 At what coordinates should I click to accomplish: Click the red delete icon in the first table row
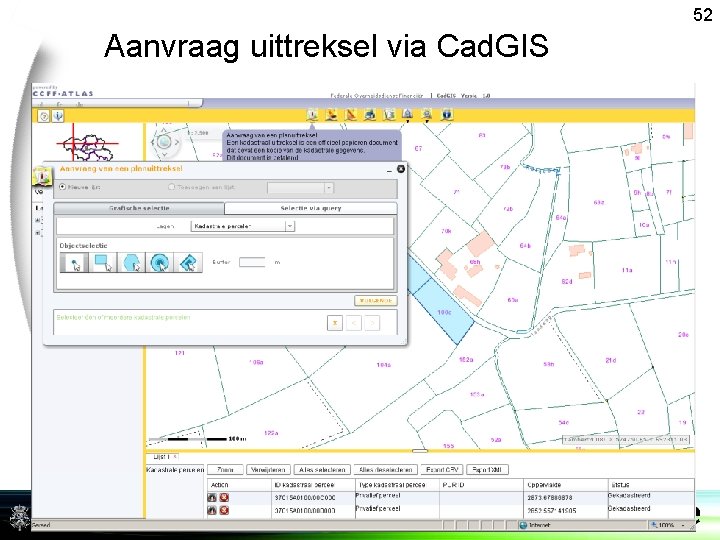[x=224, y=497]
